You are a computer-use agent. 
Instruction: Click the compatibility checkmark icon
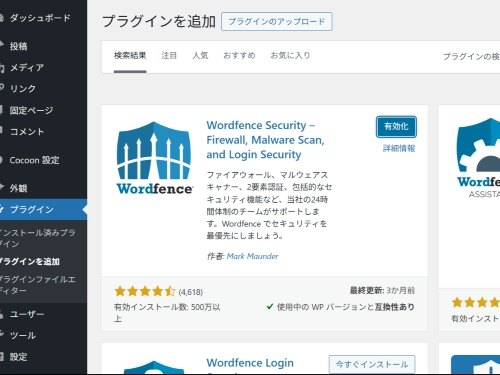point(270,307)
